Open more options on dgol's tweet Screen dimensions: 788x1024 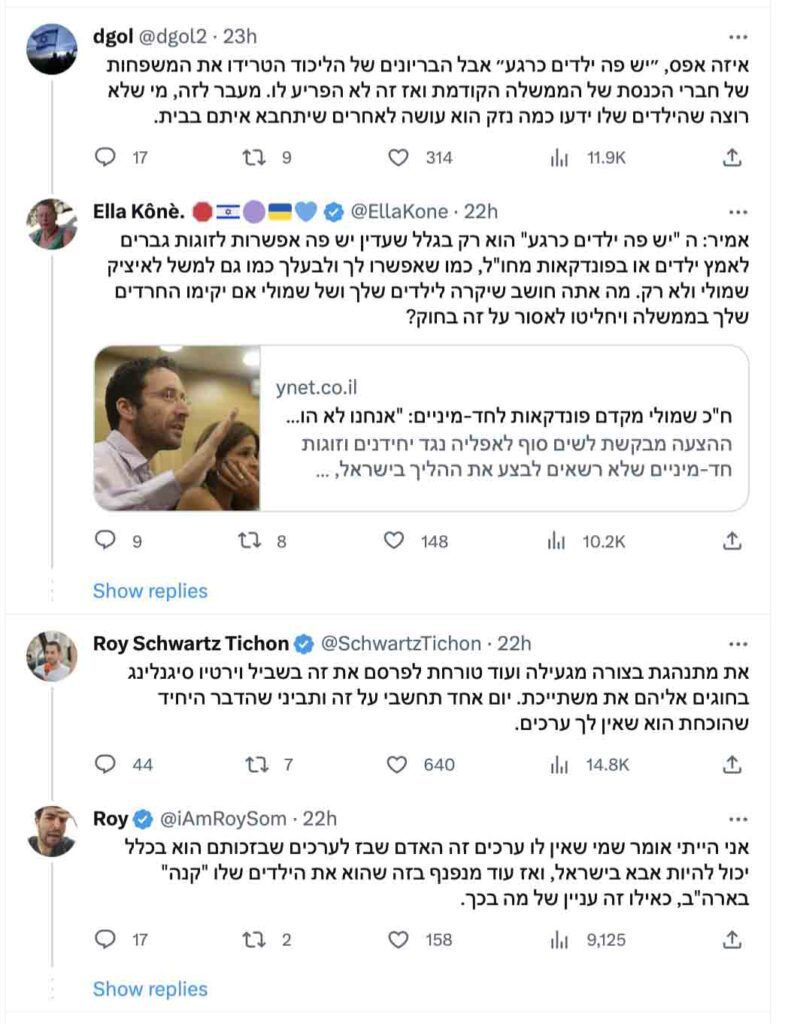tap(738, 37)
